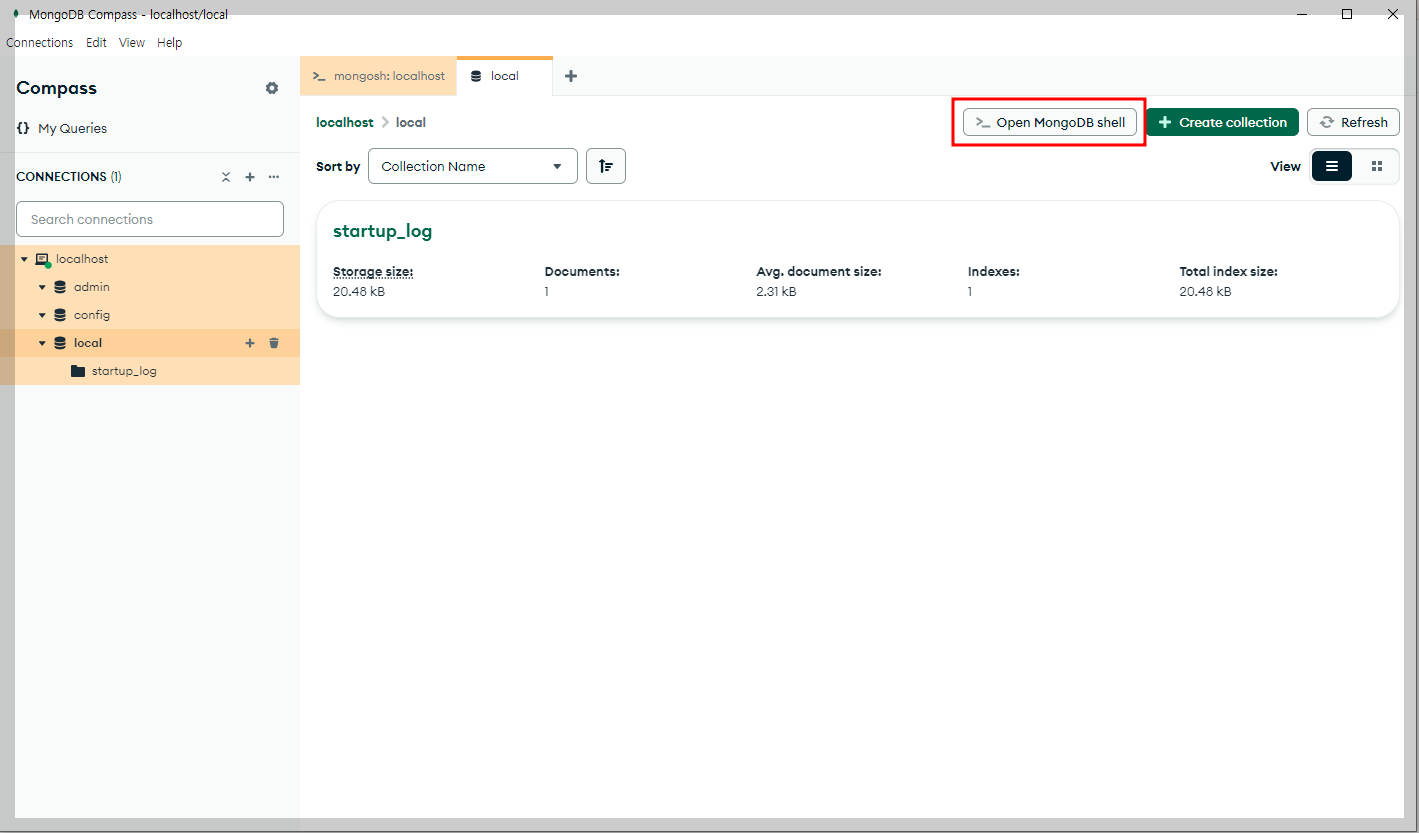Click localhost connection computer icon
The image size is (1419, 833).
(43, 259)
